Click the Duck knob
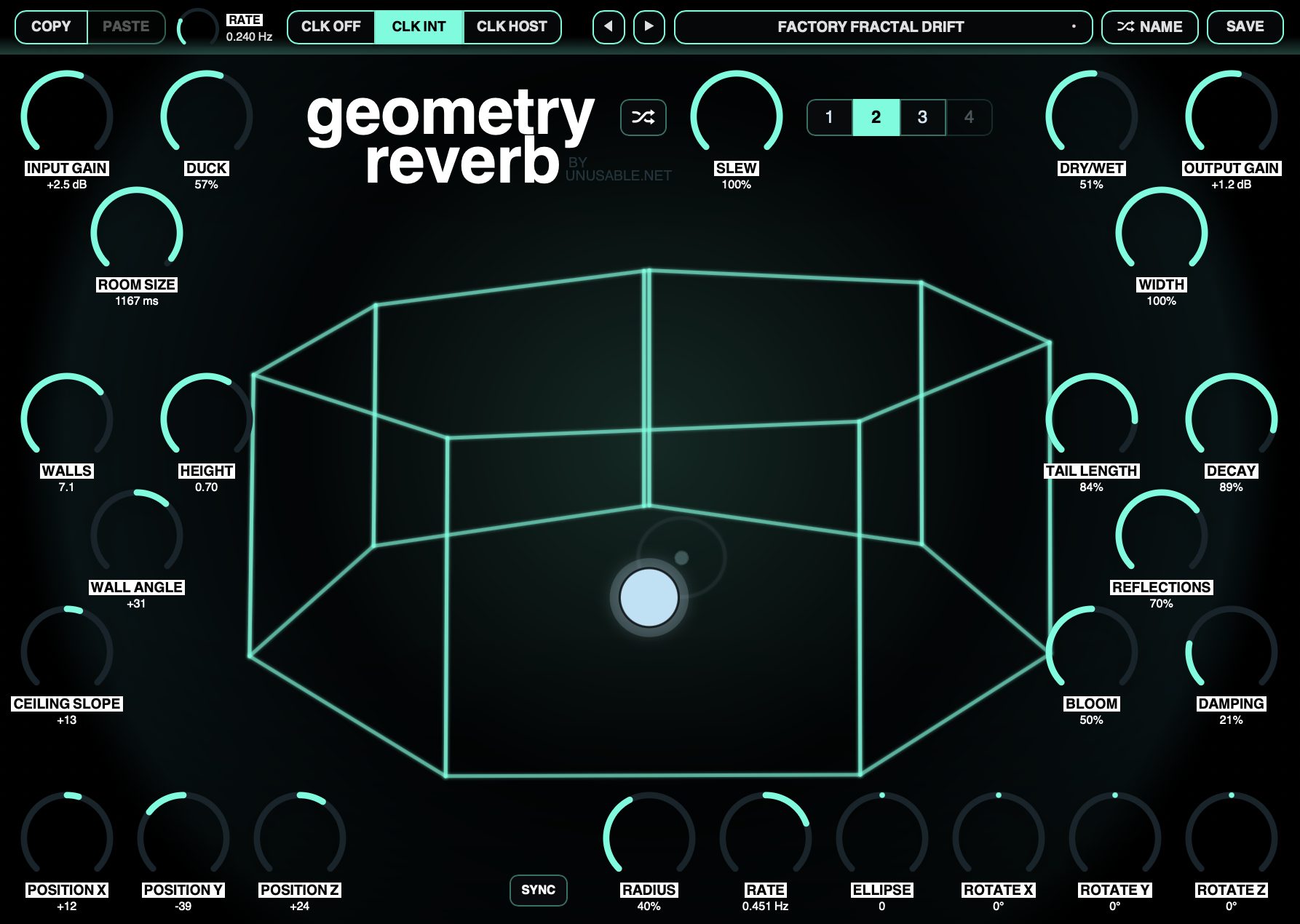1300x924 pixels. click(207, 116)
